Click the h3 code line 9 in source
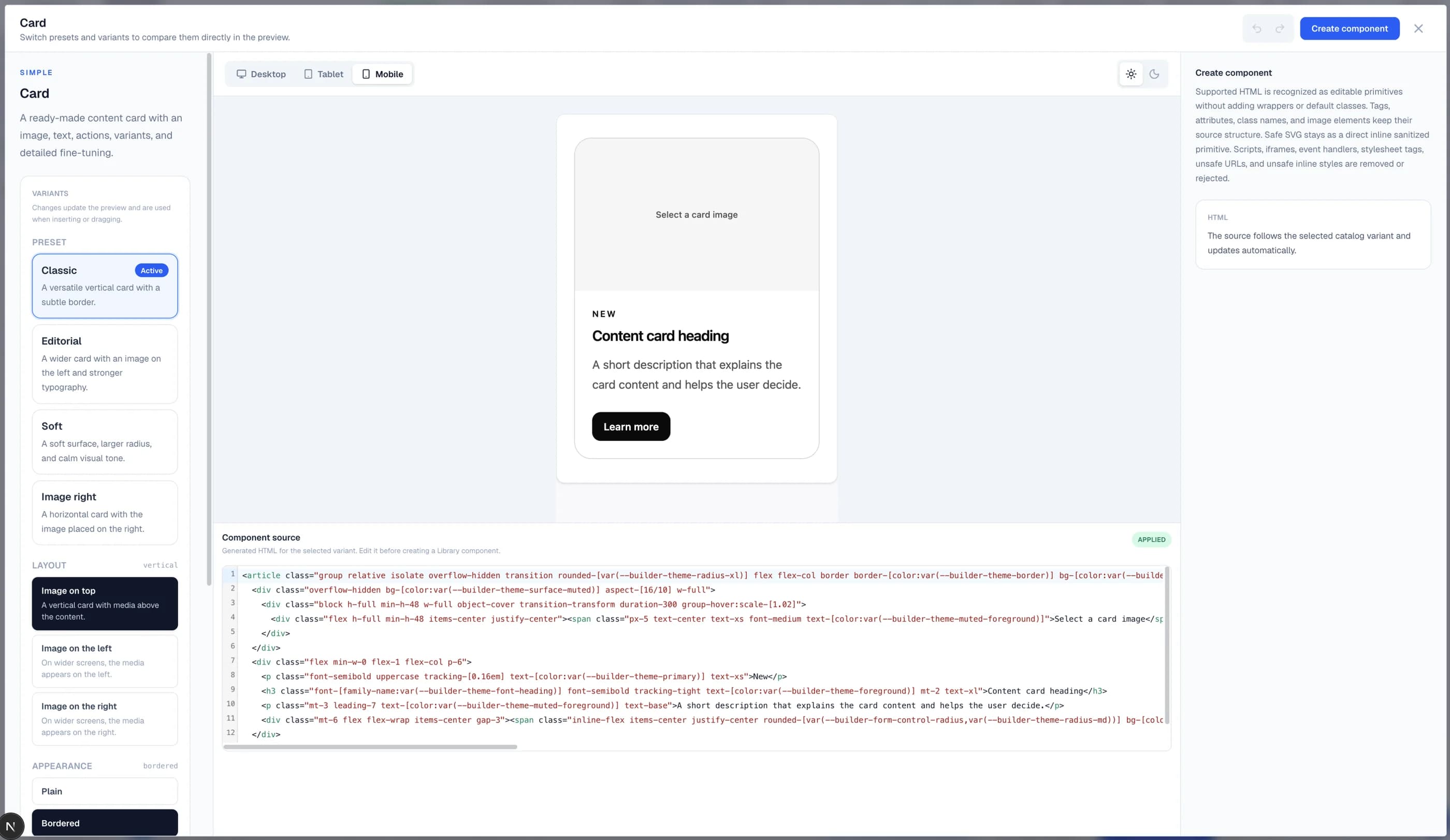 (x=684, y=691)
